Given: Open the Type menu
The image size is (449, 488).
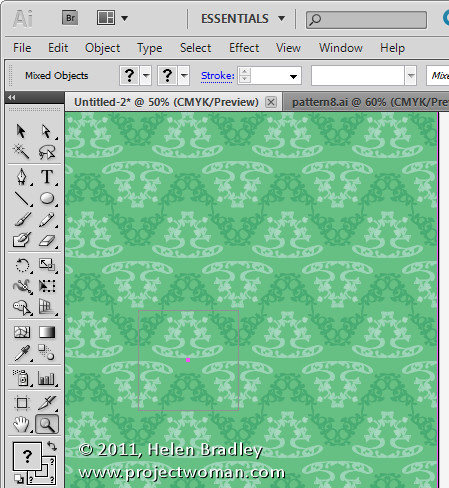Looking at the screenshot, I should pos(150,48).
